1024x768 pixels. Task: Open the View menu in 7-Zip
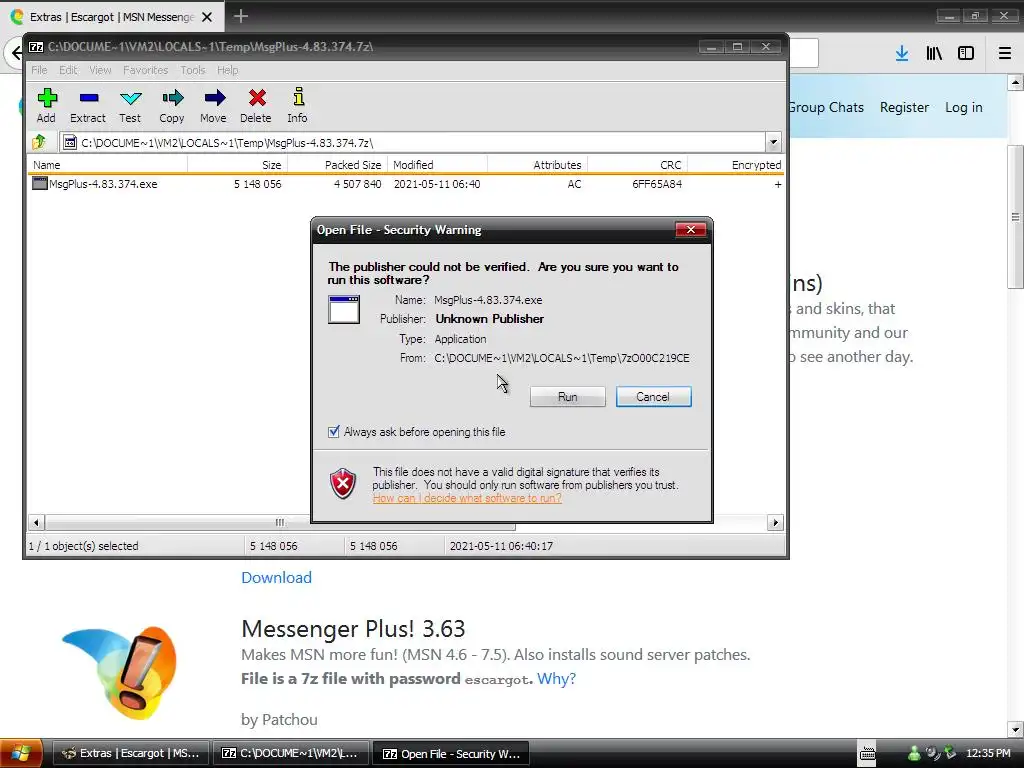[100, 70]
